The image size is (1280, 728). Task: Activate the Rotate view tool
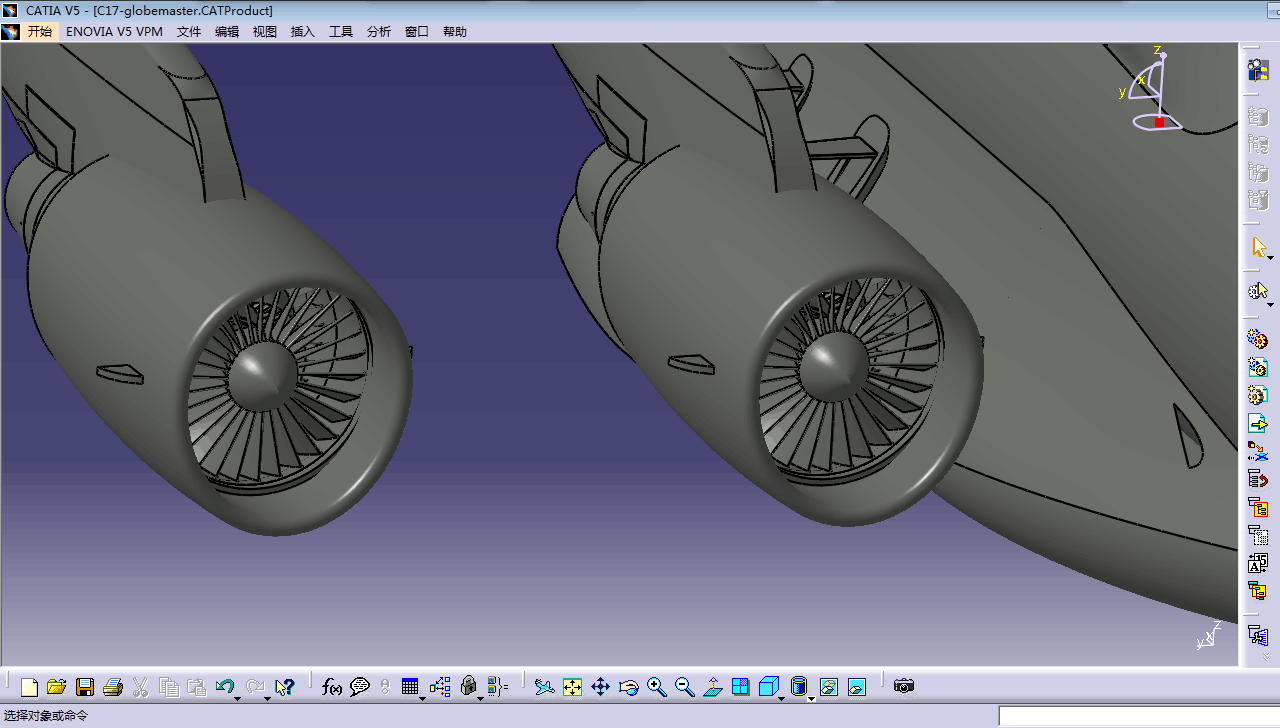[628, 687]
